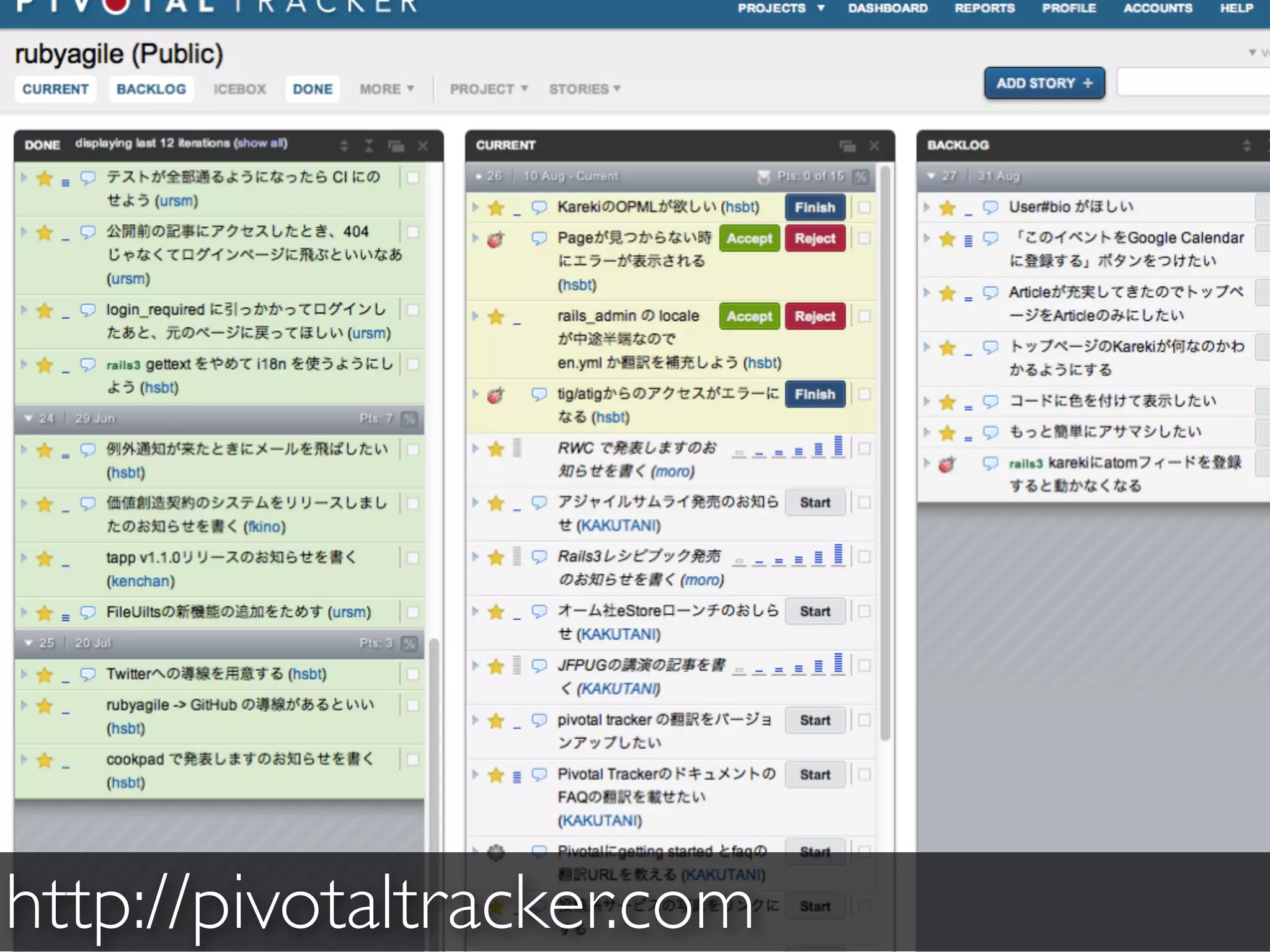Select checkbox for Pageが見つからない時 story
This screenshot has width=1270, height=952.
[x=864, y=239]
